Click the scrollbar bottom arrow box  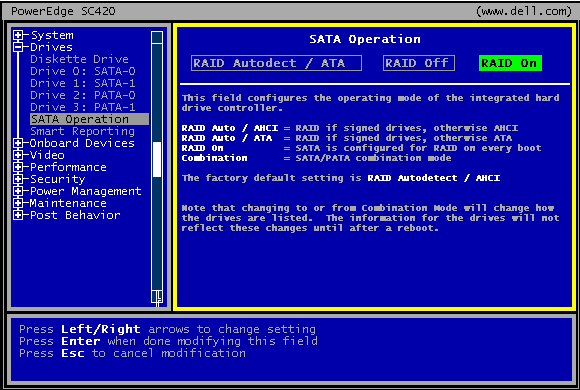pos(157,297)
